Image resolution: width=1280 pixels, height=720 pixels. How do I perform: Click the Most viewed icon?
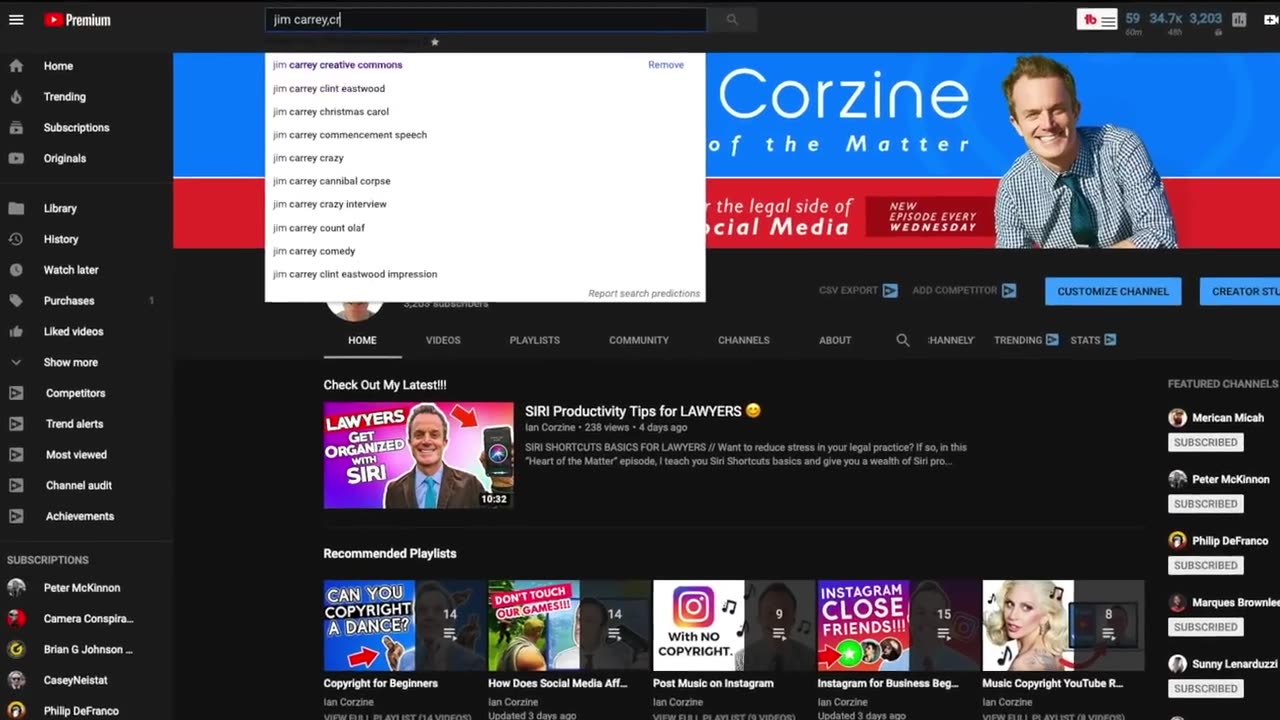click(x=16, y=455)
